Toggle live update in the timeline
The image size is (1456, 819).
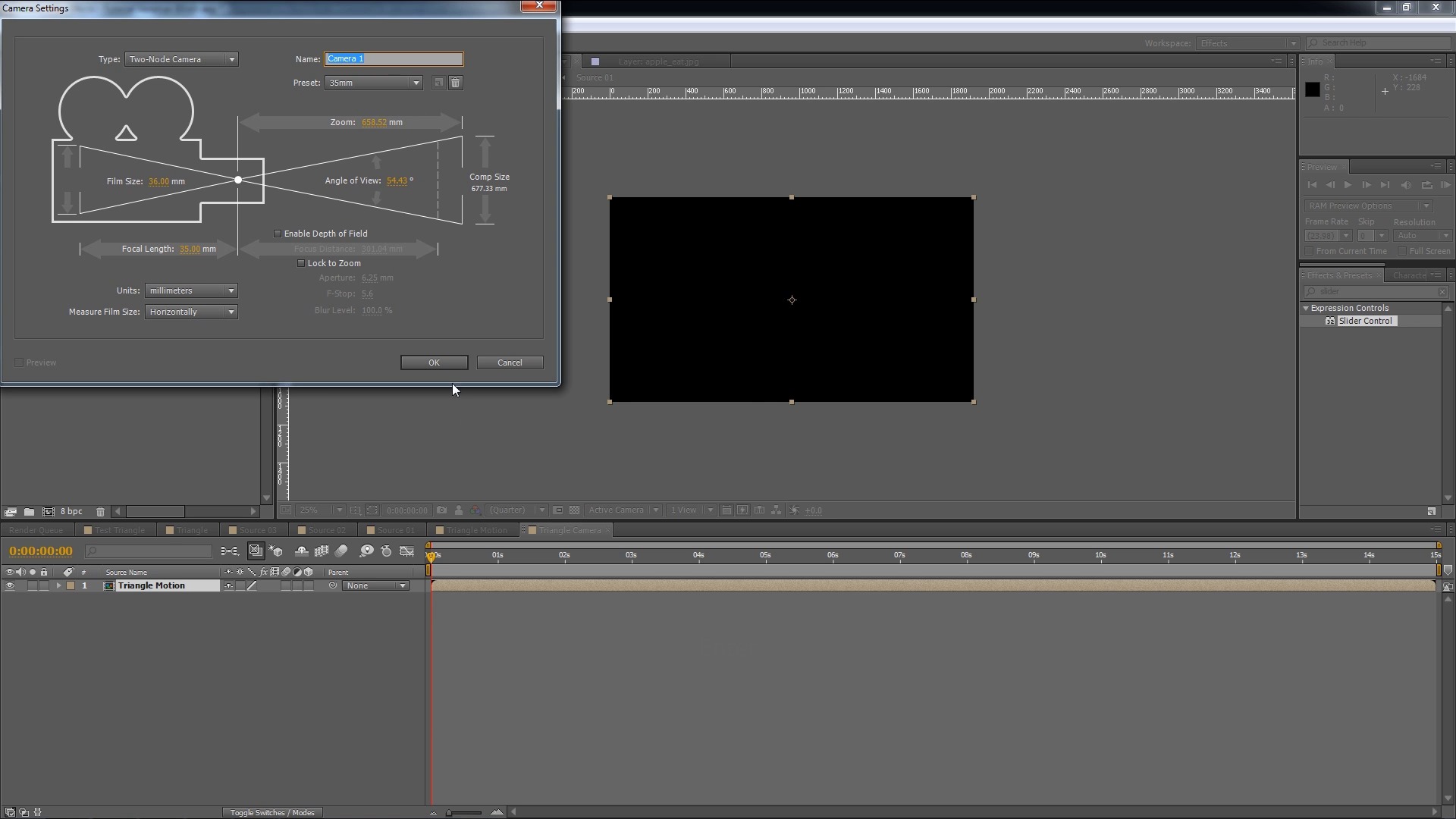click(x=256, y=551)
